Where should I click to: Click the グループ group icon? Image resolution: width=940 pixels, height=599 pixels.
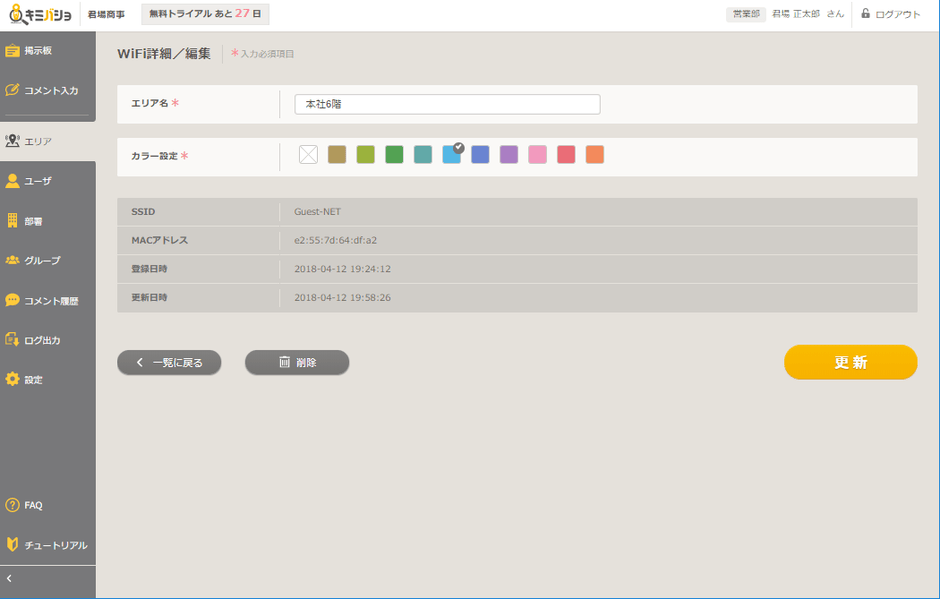[13, 261]
